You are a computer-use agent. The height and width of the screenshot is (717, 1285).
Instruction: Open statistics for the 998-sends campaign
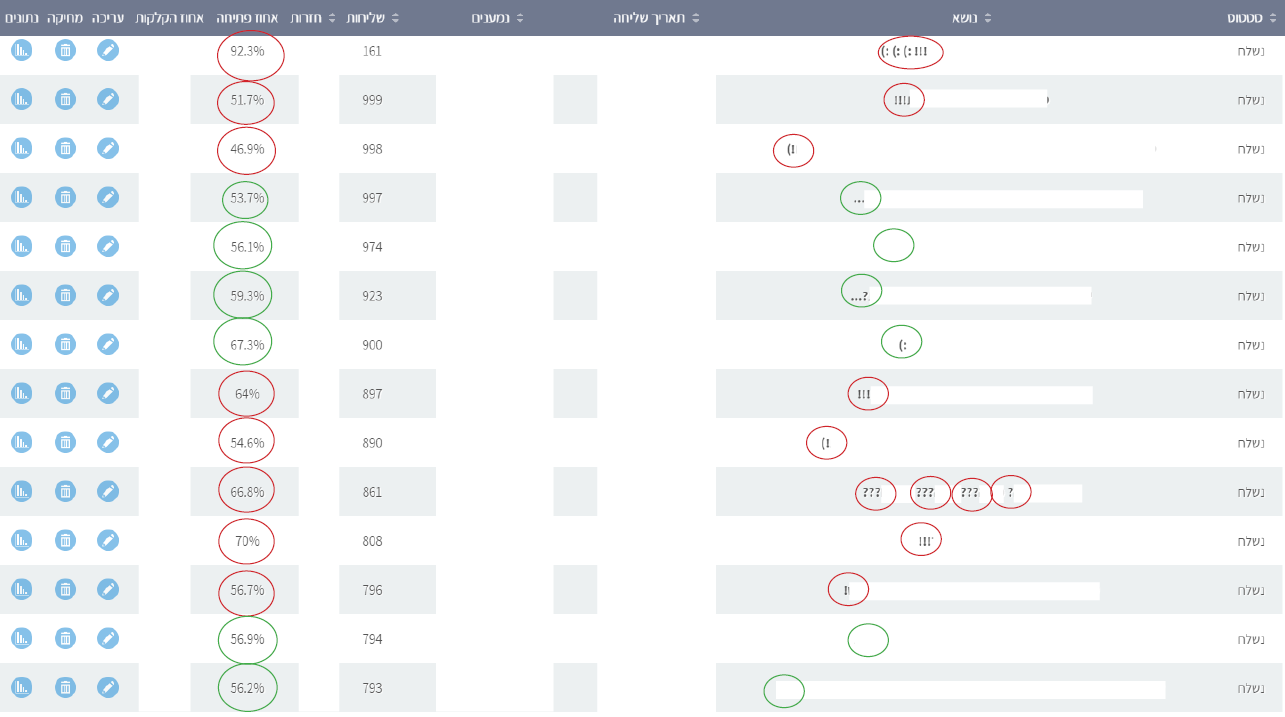22,148
